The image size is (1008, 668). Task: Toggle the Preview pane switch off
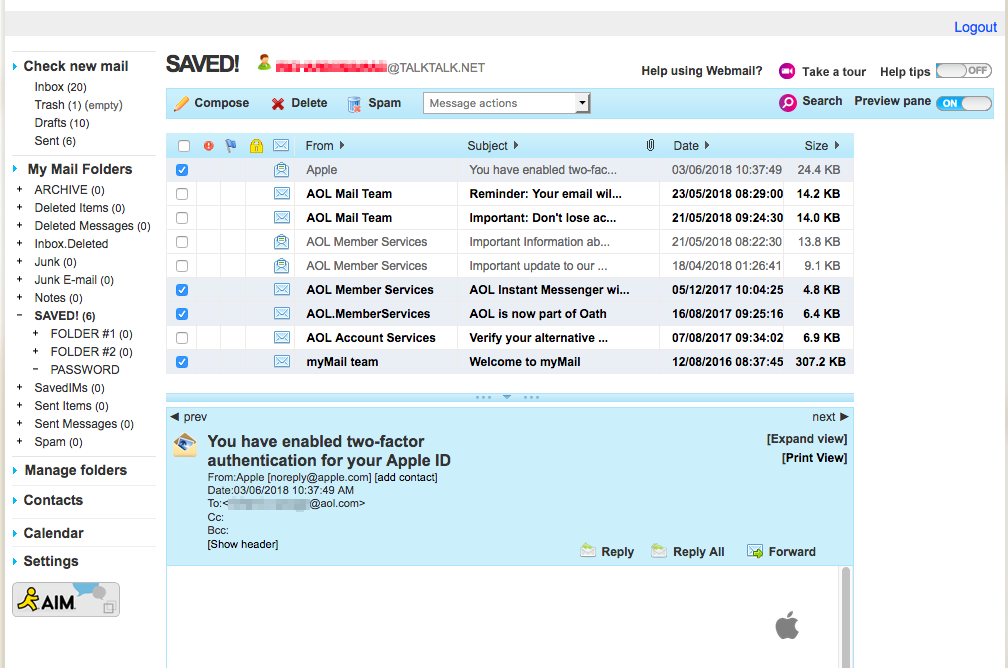964,103
